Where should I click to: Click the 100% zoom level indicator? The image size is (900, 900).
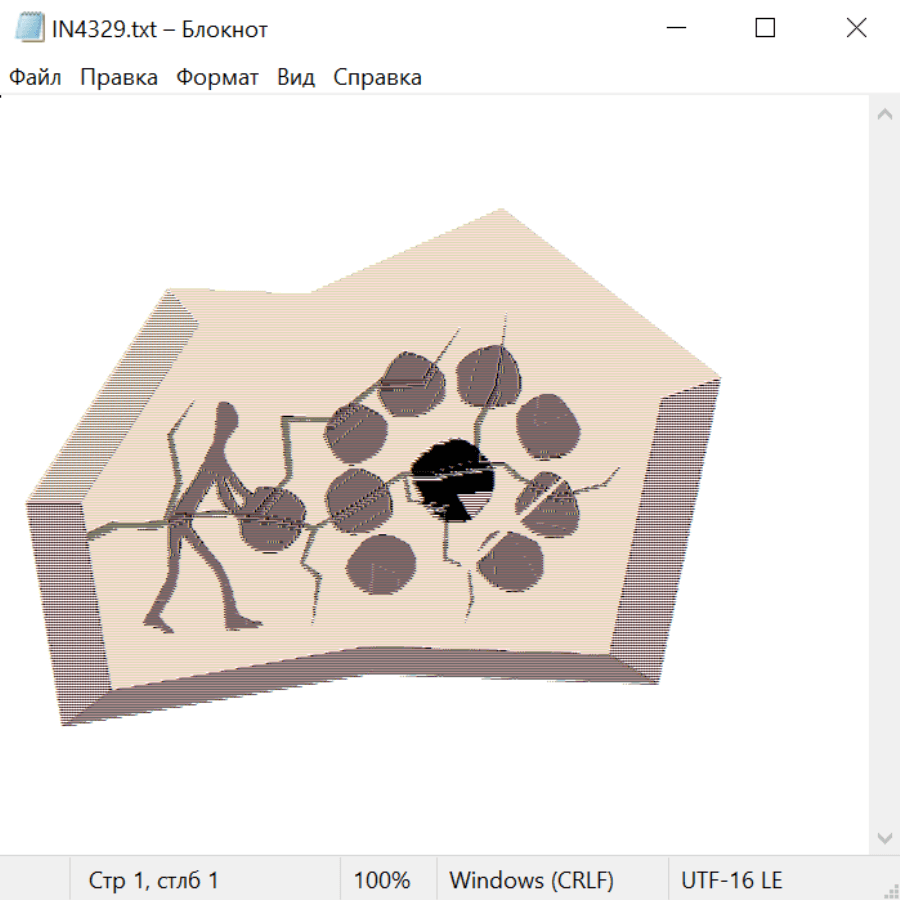[381, 880]
